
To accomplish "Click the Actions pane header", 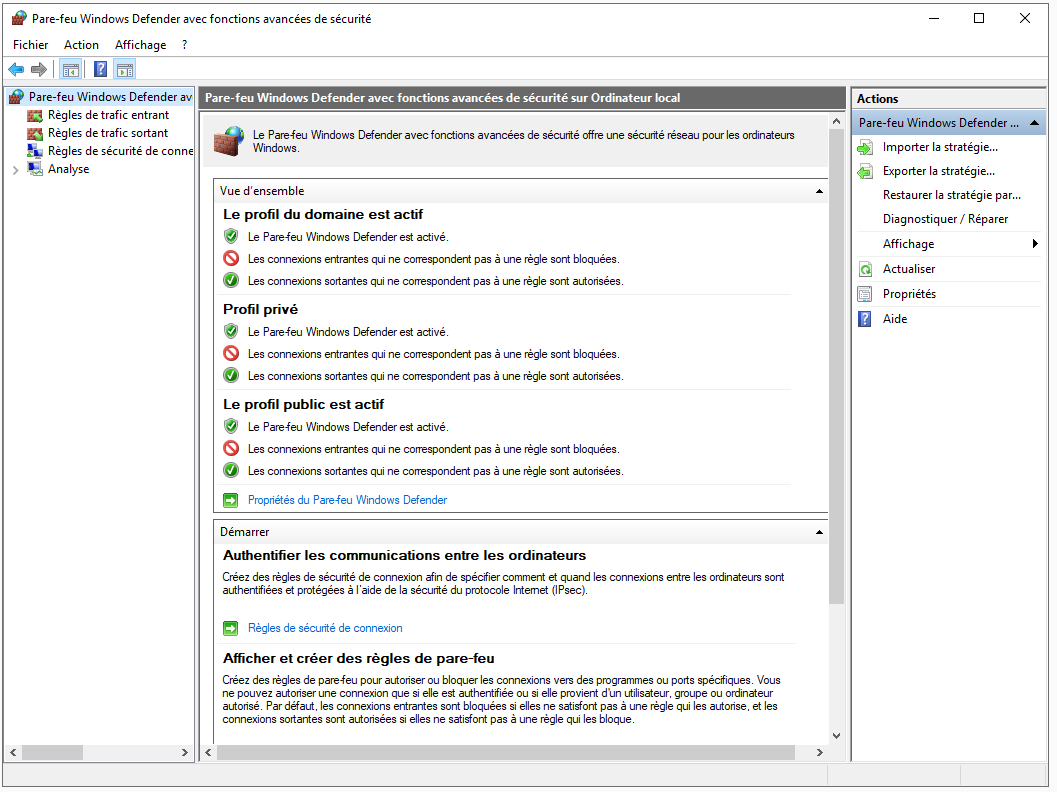I will (x=948, y=98).
